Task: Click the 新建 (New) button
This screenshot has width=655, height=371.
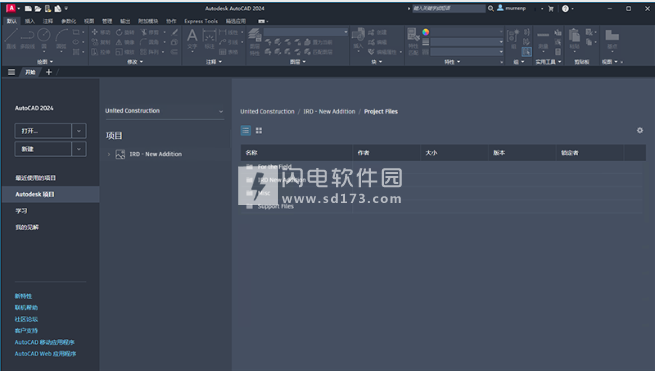Action: (x=43, y=149)
